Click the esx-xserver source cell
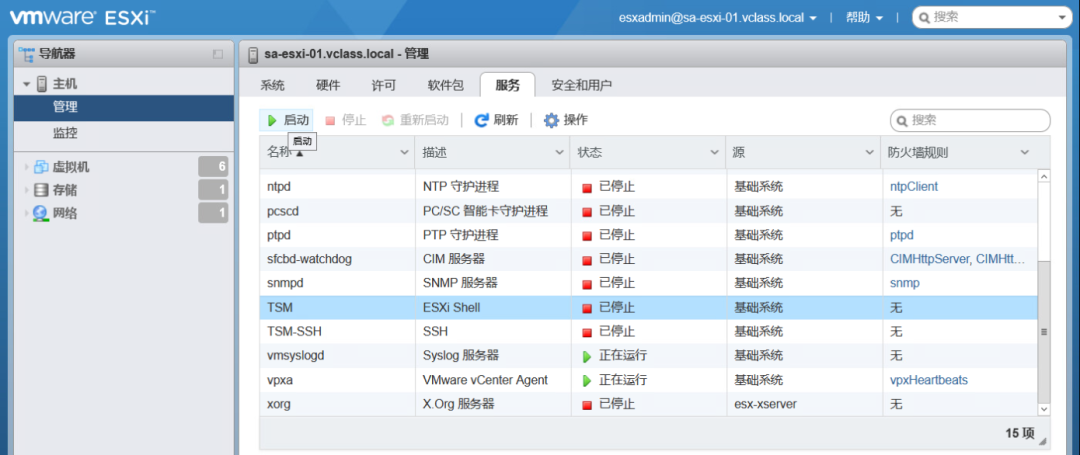1080x455 pixels. click(x=765, y=405)
